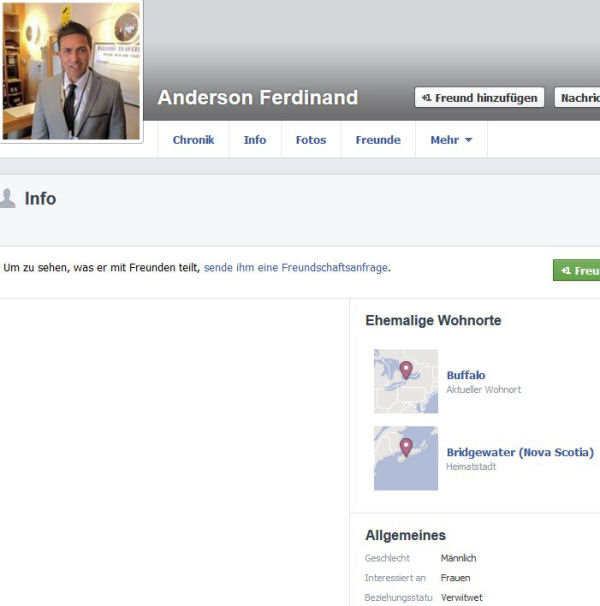Image resolution: width=600 pixels, height=606 pixels.
Task: Go to the Fotos tab
Action: (x=311, y=140)
